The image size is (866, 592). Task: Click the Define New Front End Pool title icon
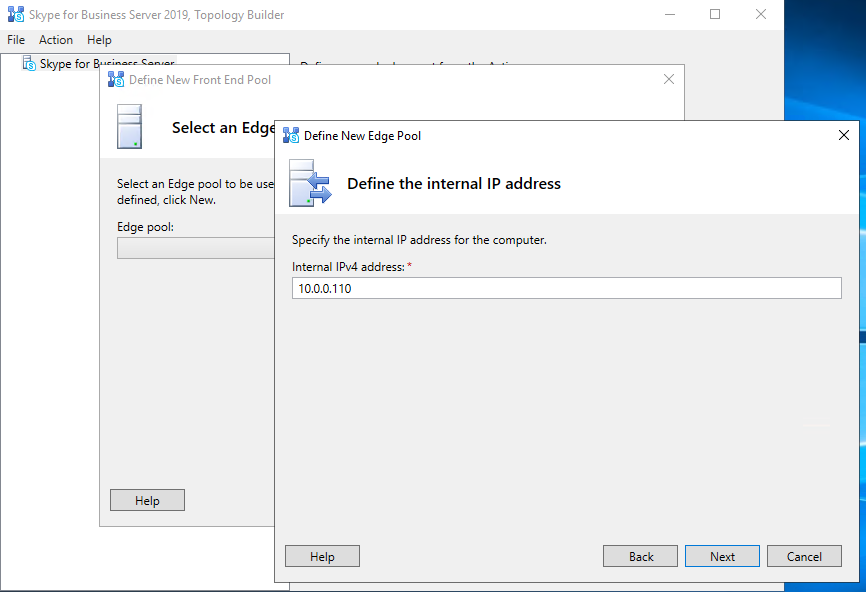point(116,79)
